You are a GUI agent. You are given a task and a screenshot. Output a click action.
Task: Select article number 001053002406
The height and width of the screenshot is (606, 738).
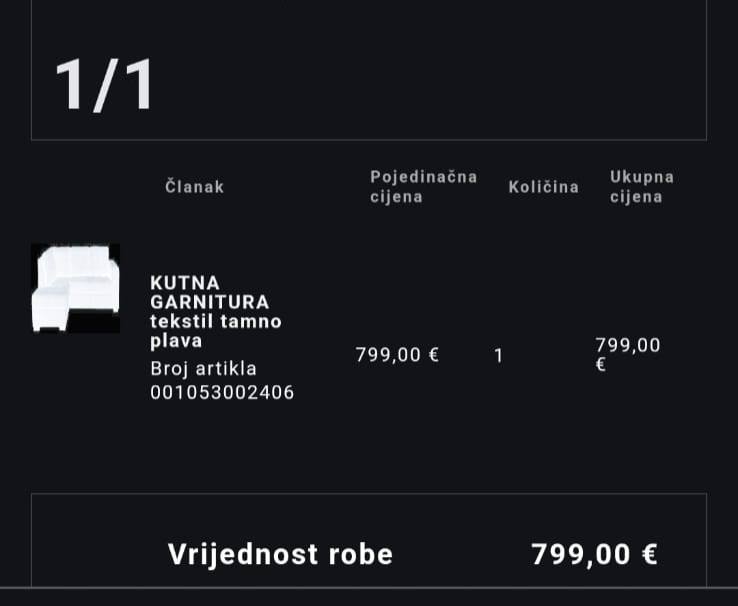222,392
